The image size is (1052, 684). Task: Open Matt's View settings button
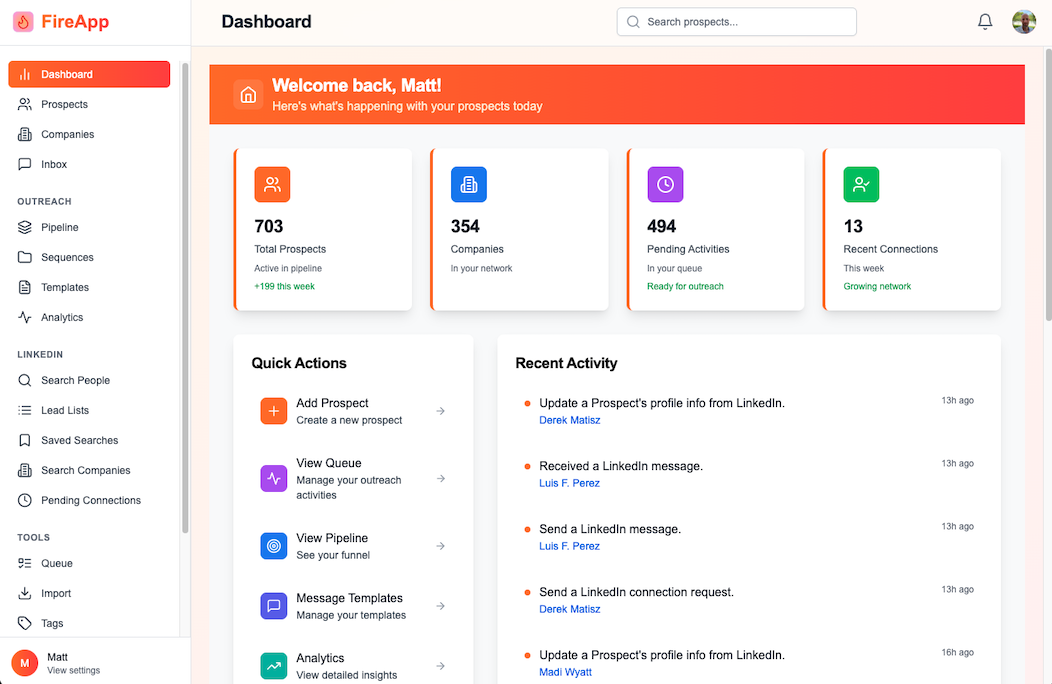coord(73,670)
